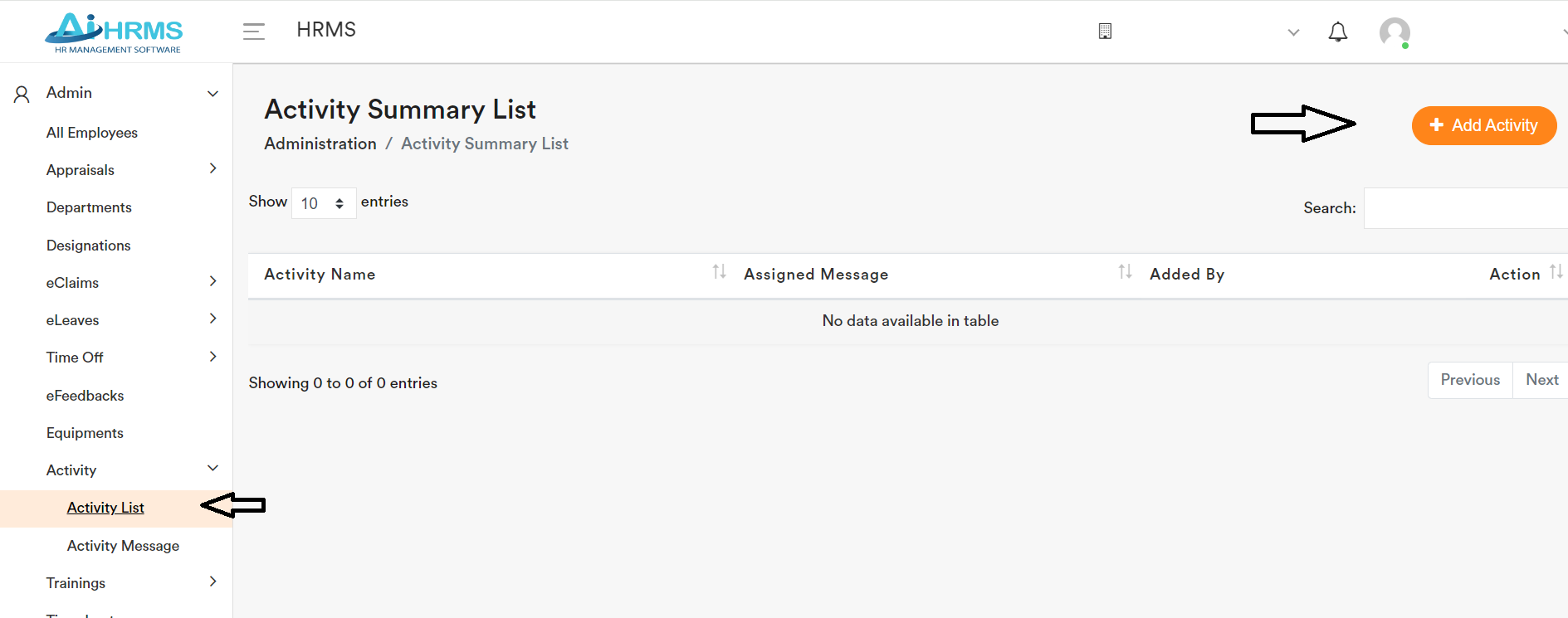Click inside the Search input field
The image size is (1568, 618).
tap(1469, 207)
